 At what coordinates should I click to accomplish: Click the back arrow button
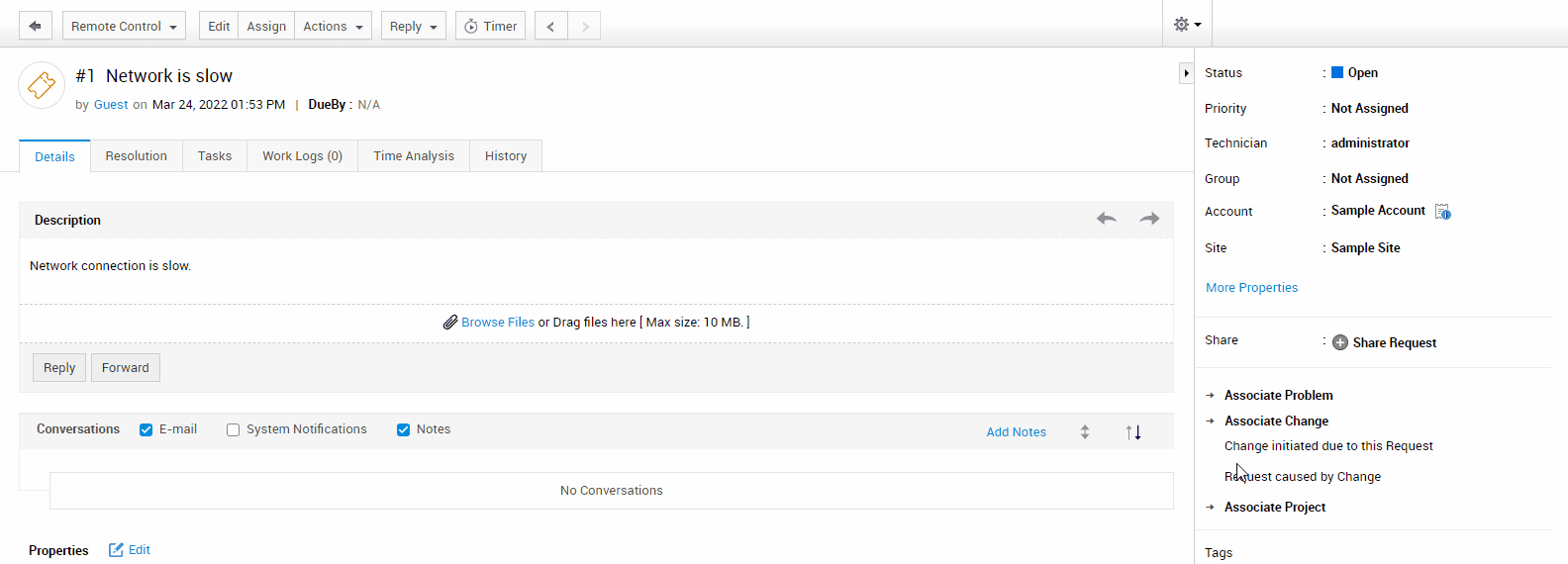click(35, 26)
